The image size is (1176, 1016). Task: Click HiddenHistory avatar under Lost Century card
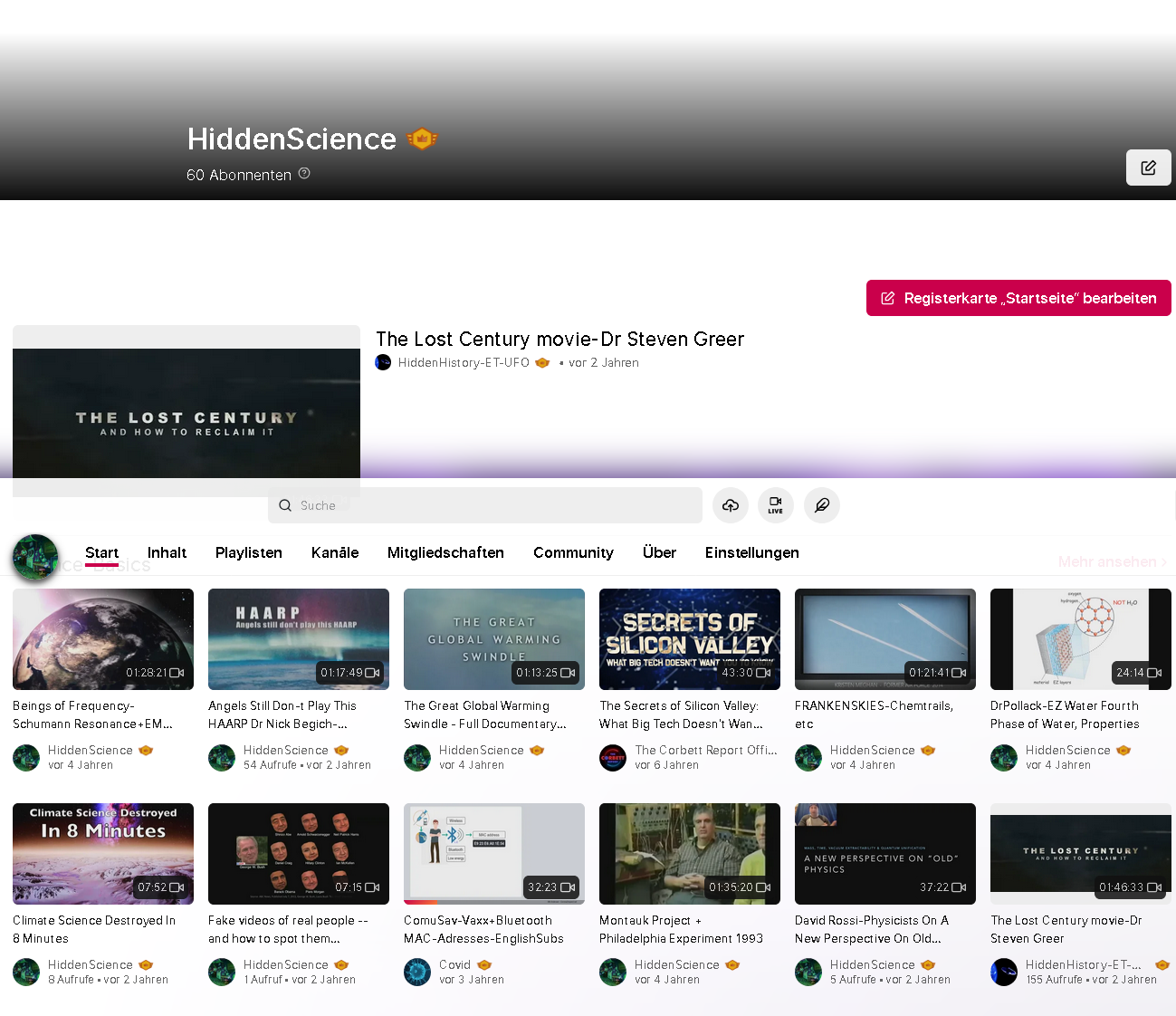click(1004, 972)
